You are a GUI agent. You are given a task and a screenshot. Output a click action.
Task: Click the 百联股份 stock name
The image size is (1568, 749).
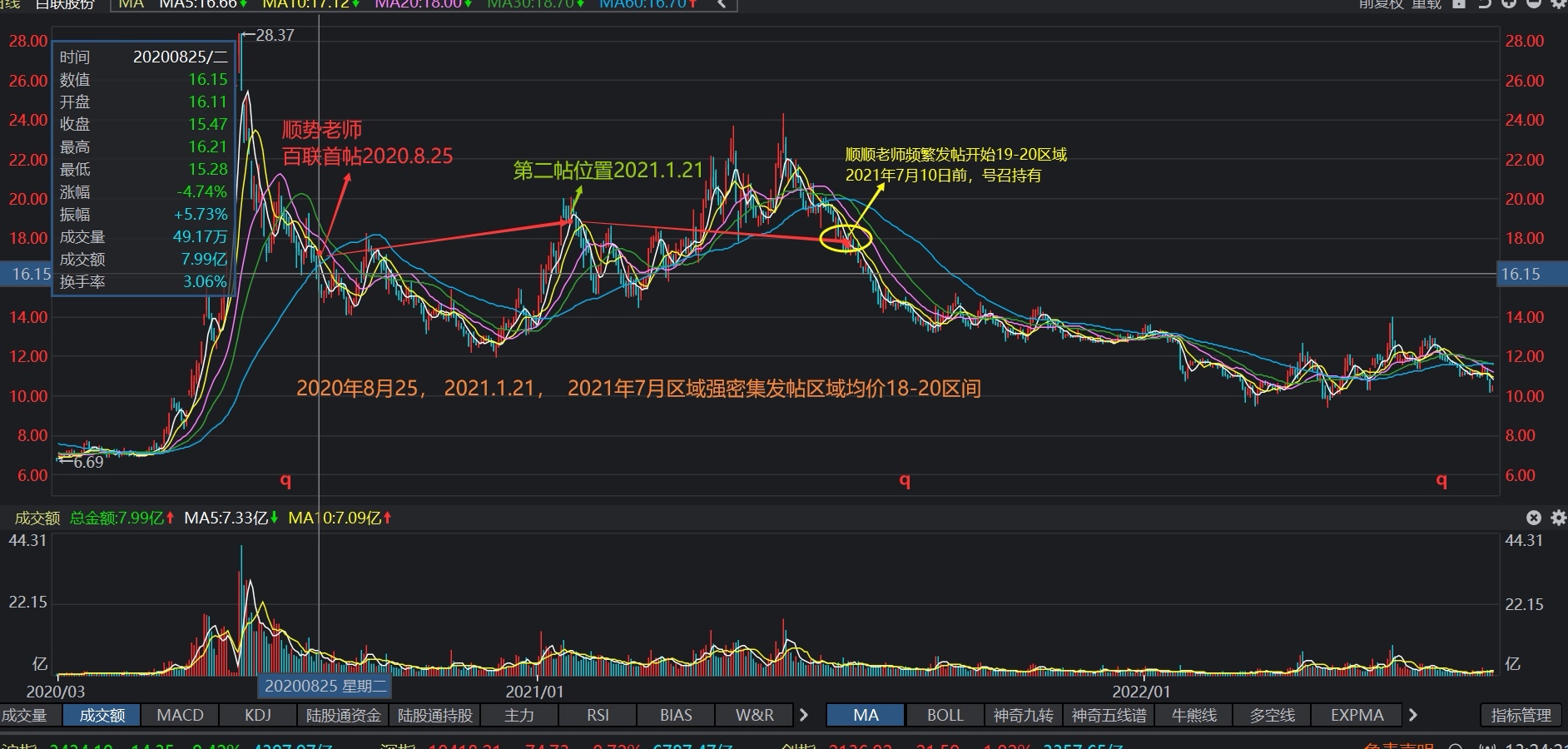click(x=65, y=3)
